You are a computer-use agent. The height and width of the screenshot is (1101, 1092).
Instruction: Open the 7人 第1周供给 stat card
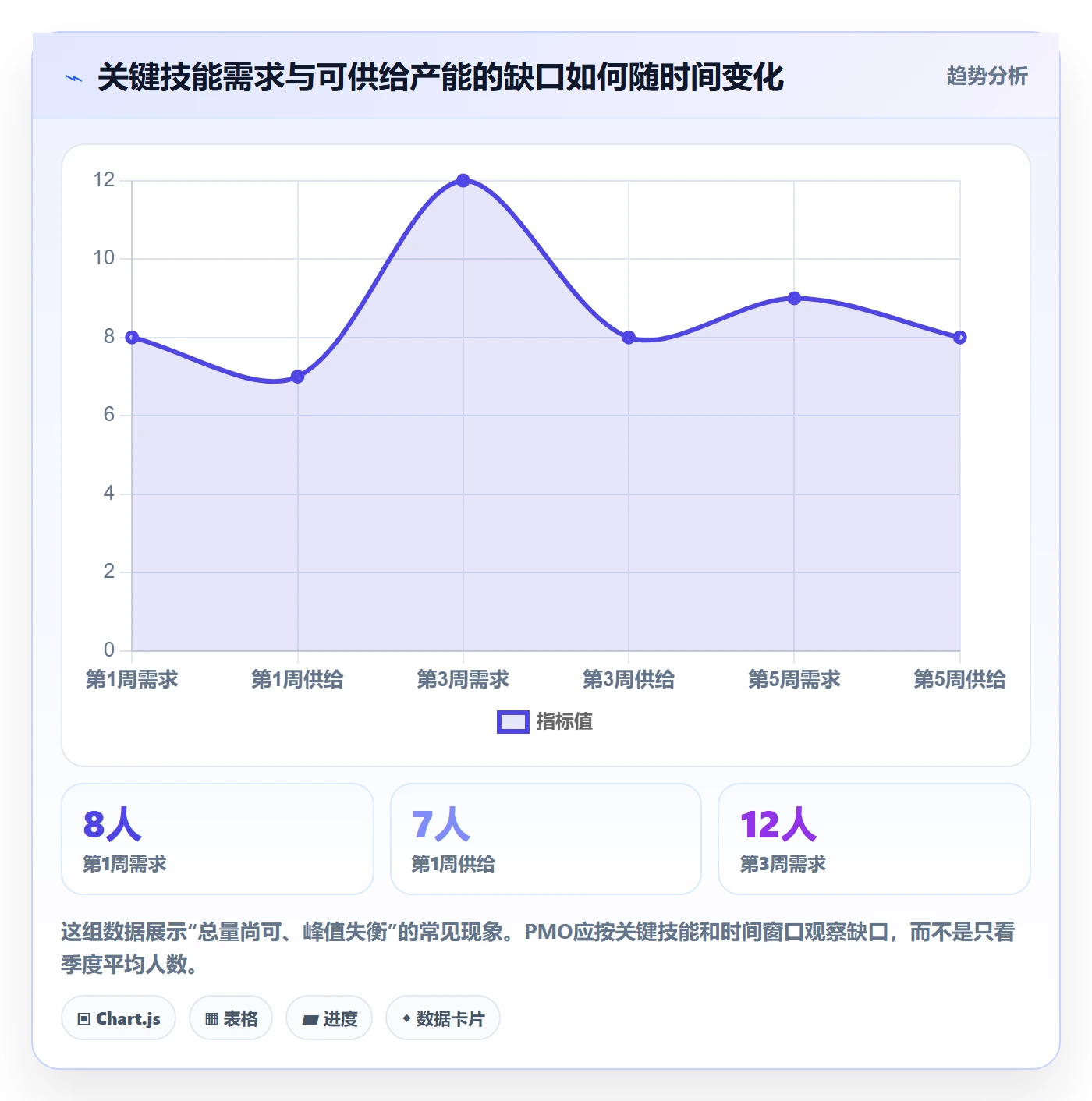point(546,839)
